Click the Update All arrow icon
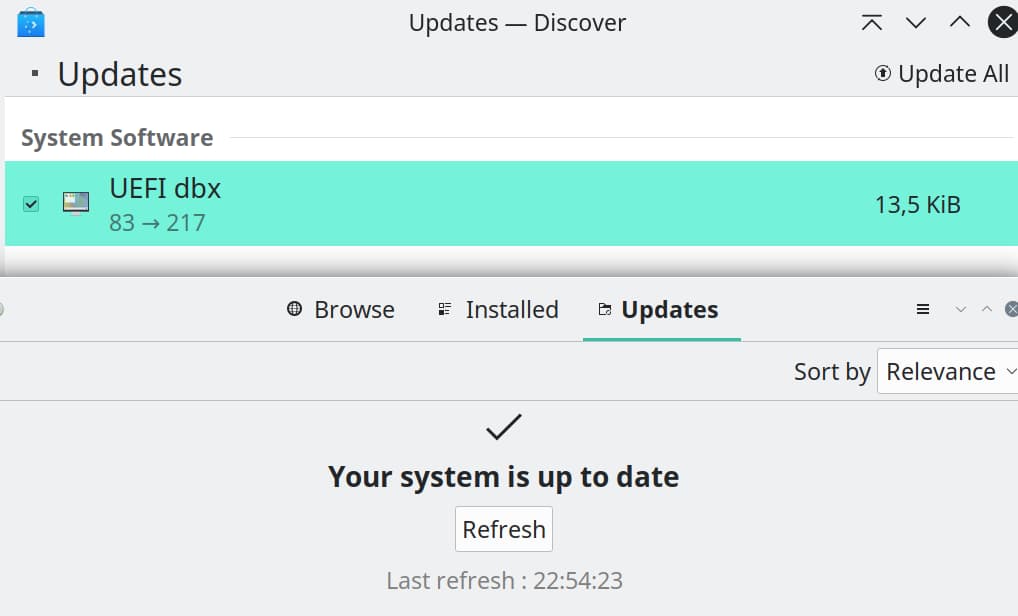1018x616 pixels. (882, 73)
